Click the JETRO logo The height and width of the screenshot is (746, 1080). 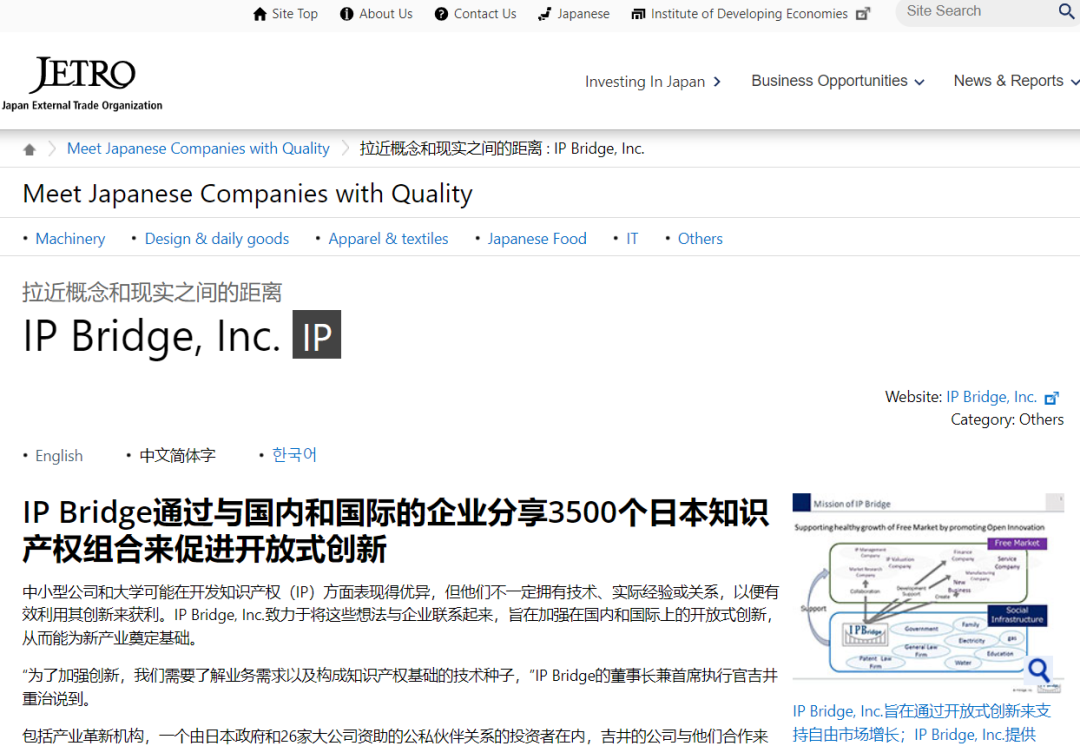pos(82,84)
